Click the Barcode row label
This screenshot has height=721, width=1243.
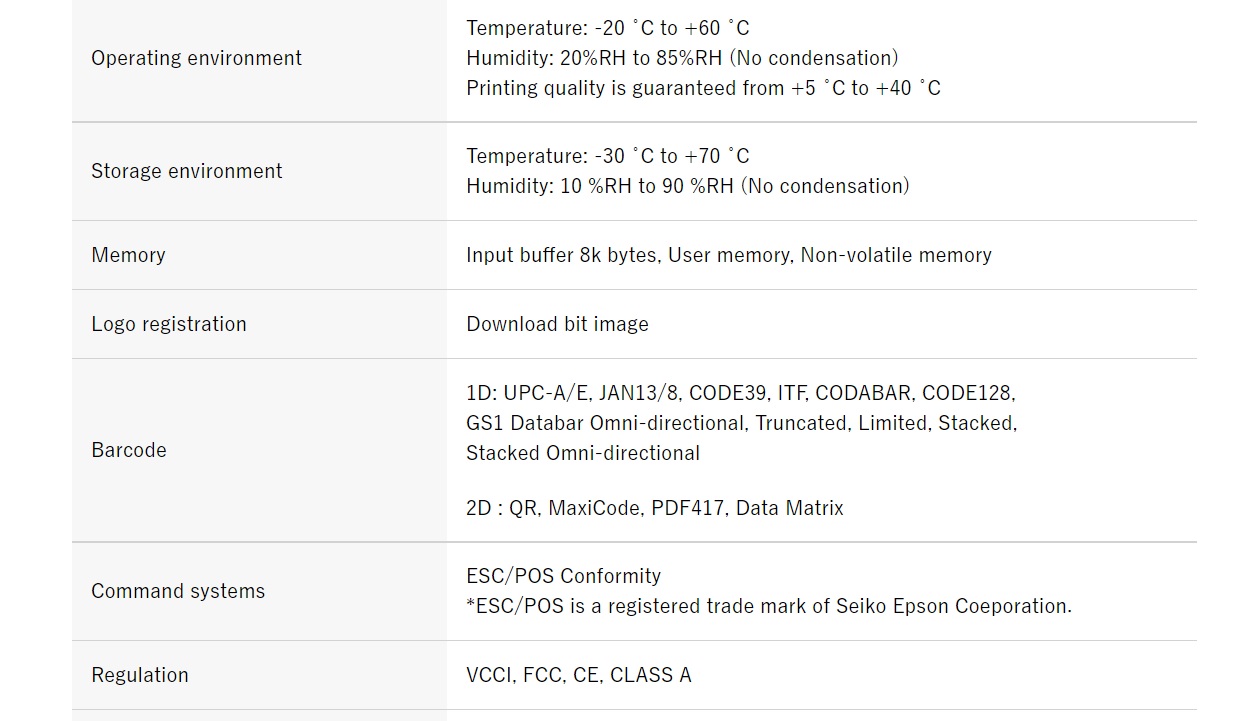[128, 450]
